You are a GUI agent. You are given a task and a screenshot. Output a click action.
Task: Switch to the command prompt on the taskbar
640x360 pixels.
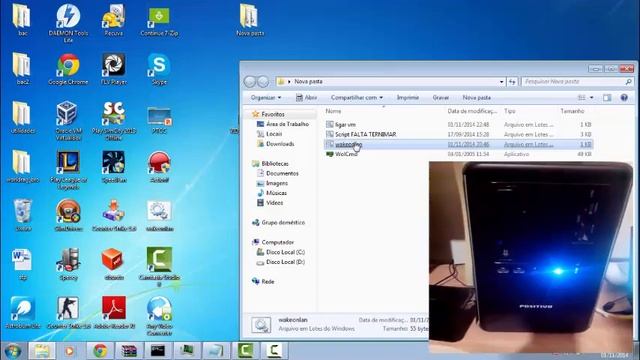(158, 351)
